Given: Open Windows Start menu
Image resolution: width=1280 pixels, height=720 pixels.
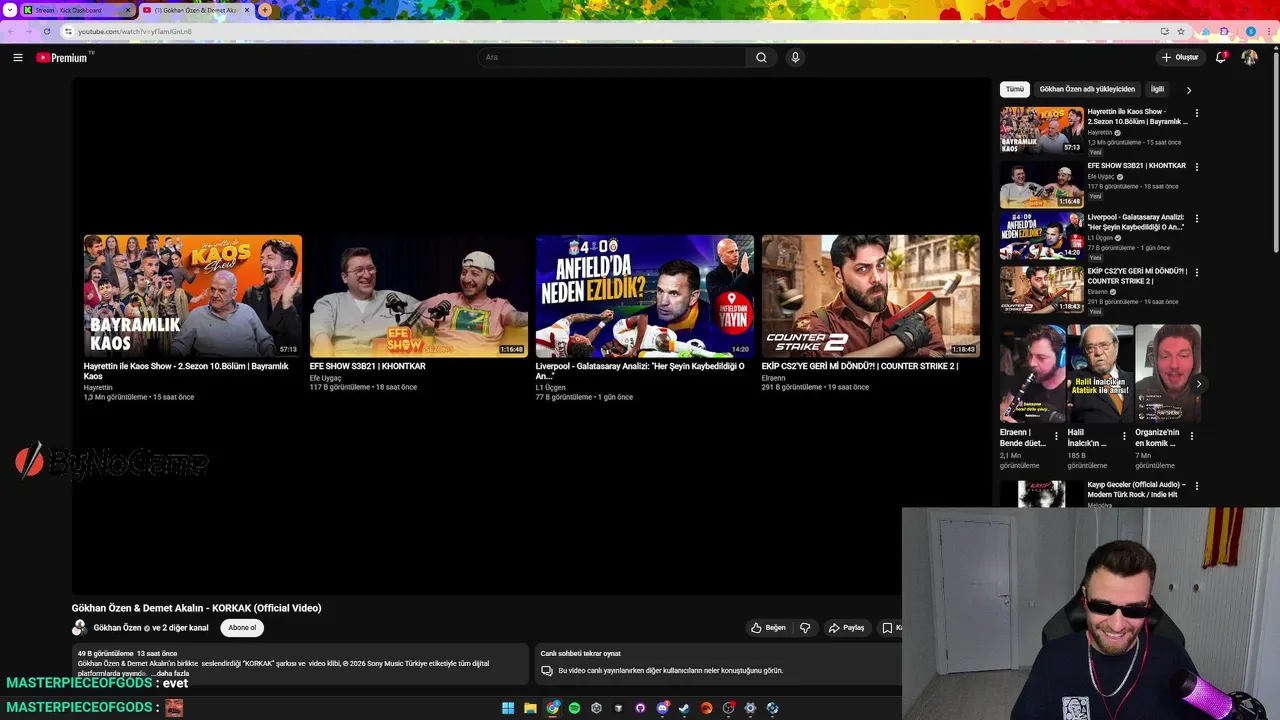Looking at the screenshot, I should pos(508,708).
